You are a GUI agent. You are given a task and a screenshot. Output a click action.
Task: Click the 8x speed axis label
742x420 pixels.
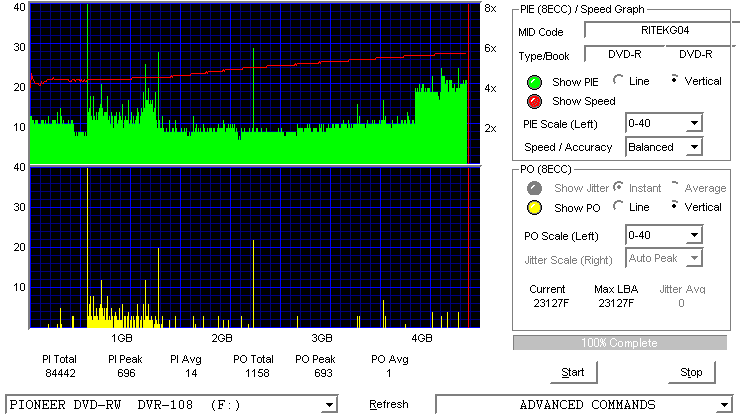[x=490, y=9]
